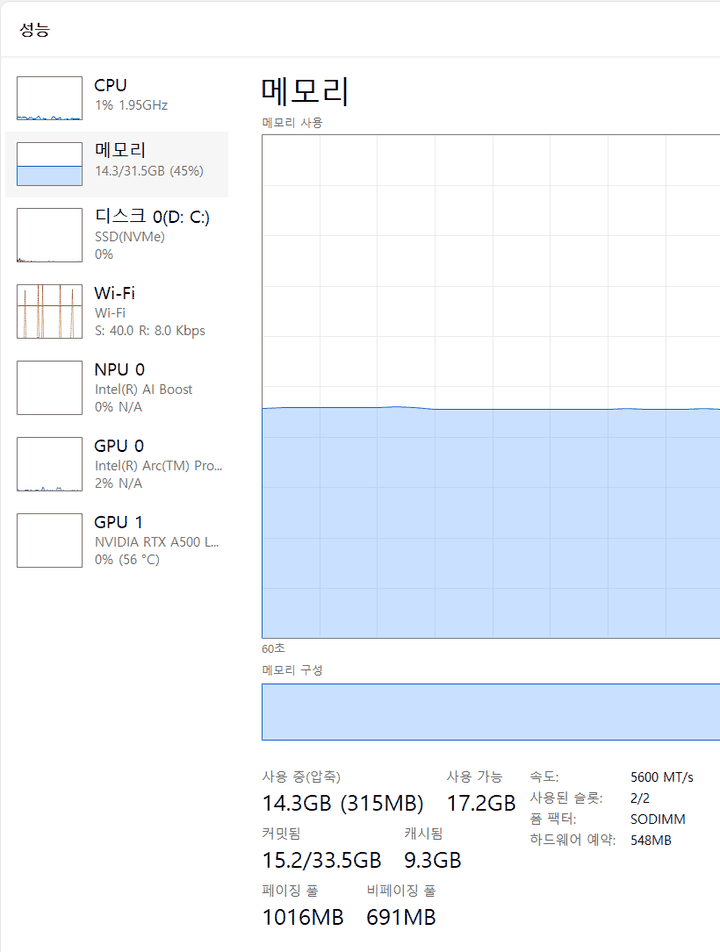
Task: Click the S: 40.0 R: 8.0 Kbps reading
Action: pos(150,331)
